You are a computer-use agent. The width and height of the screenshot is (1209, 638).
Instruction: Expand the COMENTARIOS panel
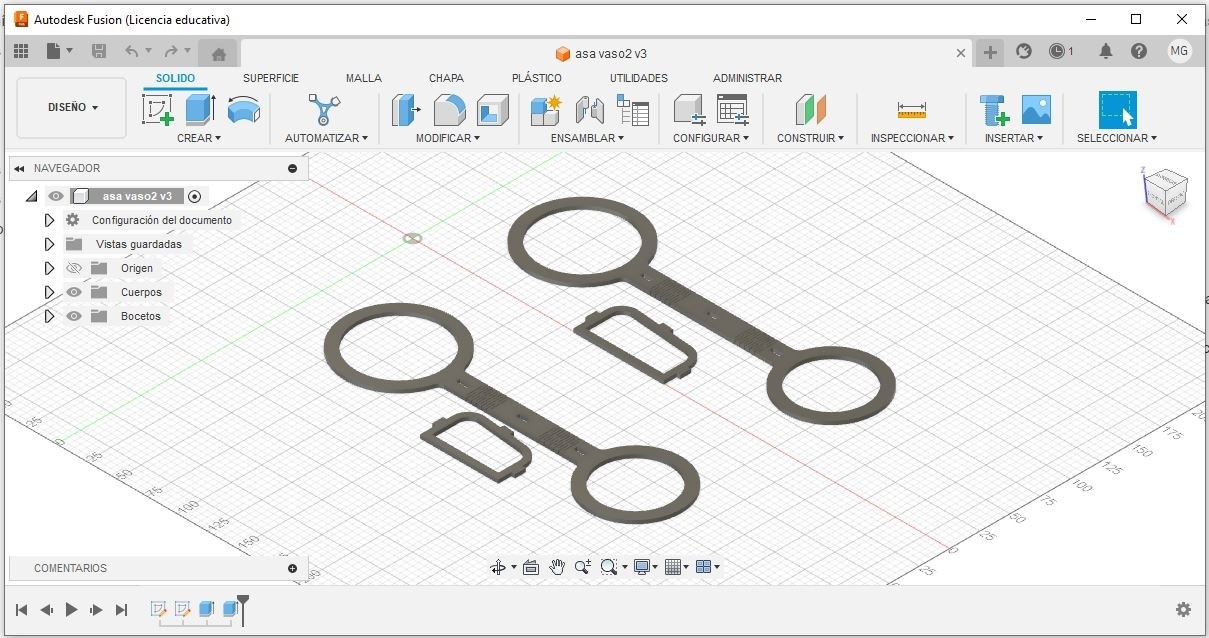tap(293, 568)
